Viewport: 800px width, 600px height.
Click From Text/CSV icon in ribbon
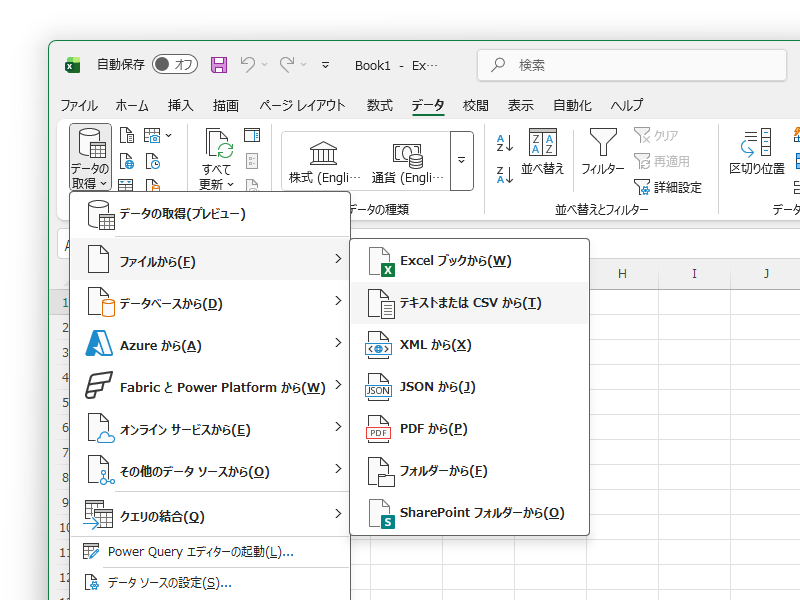(127, 136)
